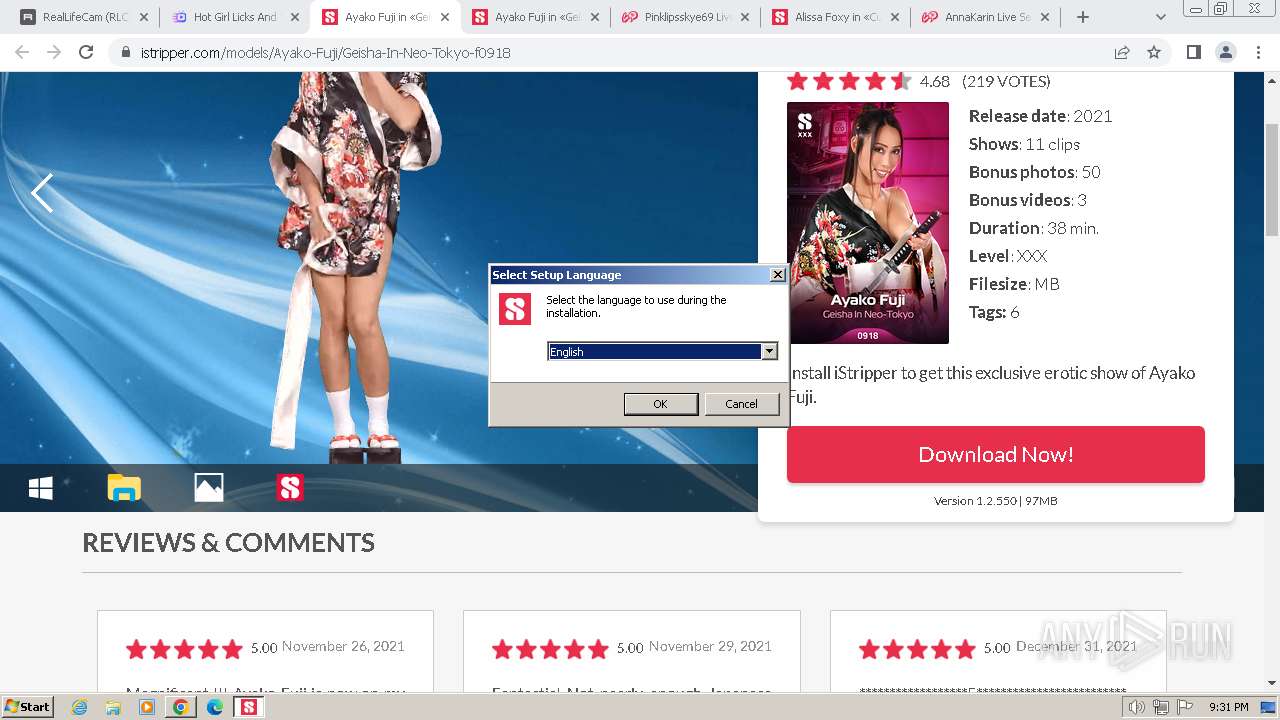Reload the current page

pyautogui.click(x=86, y=52)
